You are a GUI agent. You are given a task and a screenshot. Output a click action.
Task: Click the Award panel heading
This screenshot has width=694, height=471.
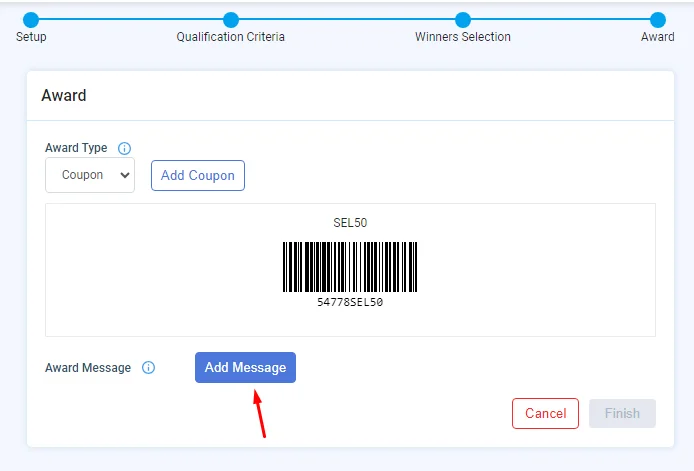(64, 96)
